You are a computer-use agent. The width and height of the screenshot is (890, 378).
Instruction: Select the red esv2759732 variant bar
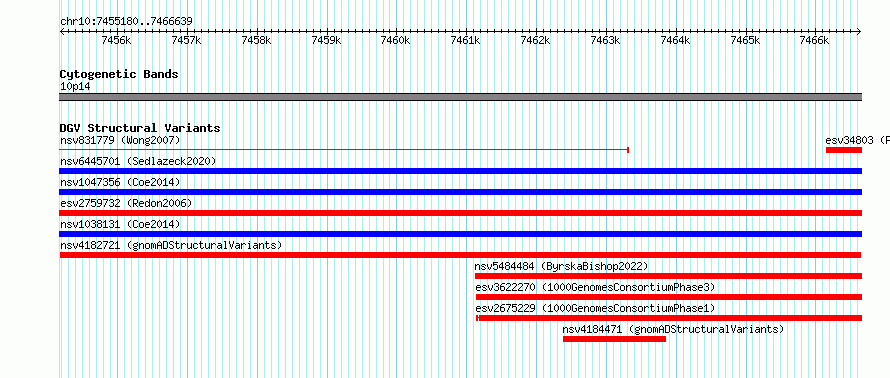[461, 213]
